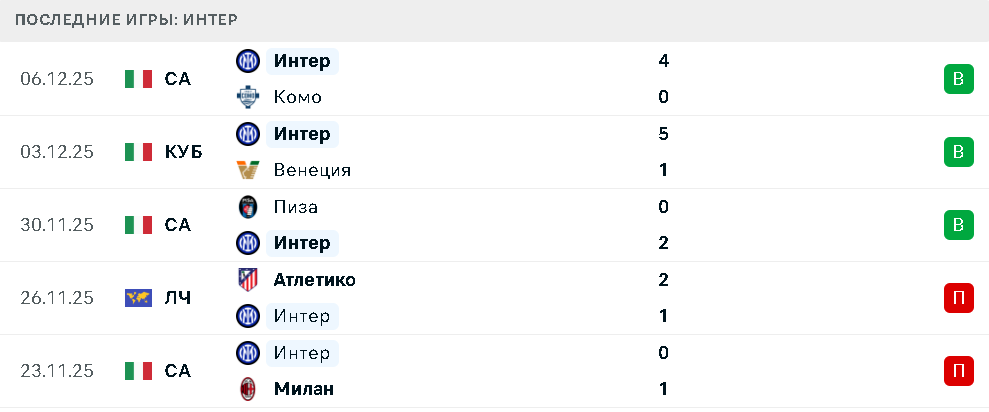This screenshot has height=412, width=989.
Task: Click the red П badge for Milan match
Action: 958,371
